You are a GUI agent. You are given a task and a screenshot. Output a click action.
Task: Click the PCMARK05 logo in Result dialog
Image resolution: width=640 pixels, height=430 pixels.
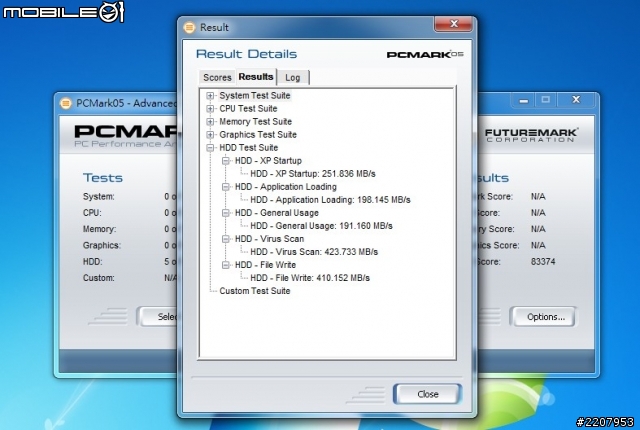pyautogui.click(x=425, y=54)
